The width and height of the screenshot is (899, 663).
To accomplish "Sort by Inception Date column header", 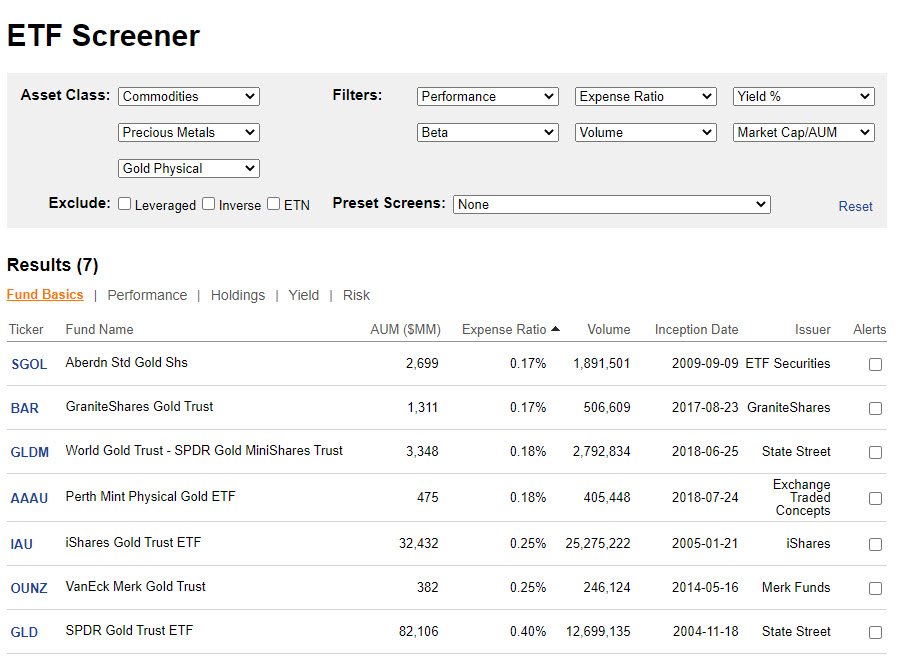I will tap(696, 329).
